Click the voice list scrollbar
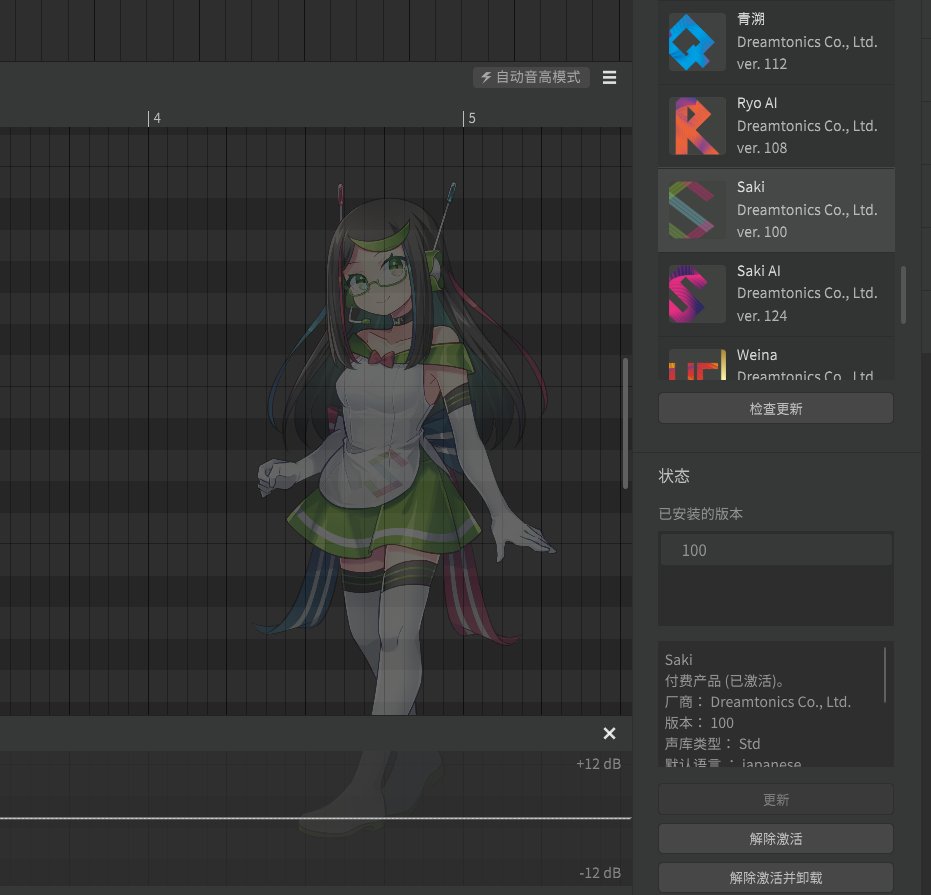The height and width of the screenshot is (895, 931). click(903, 295)
